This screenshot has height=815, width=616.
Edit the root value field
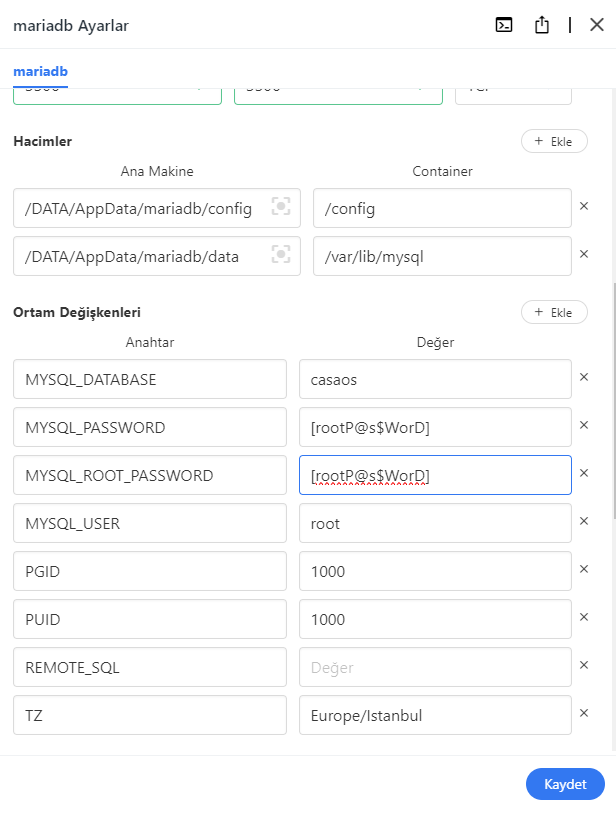tap(435, 523)
